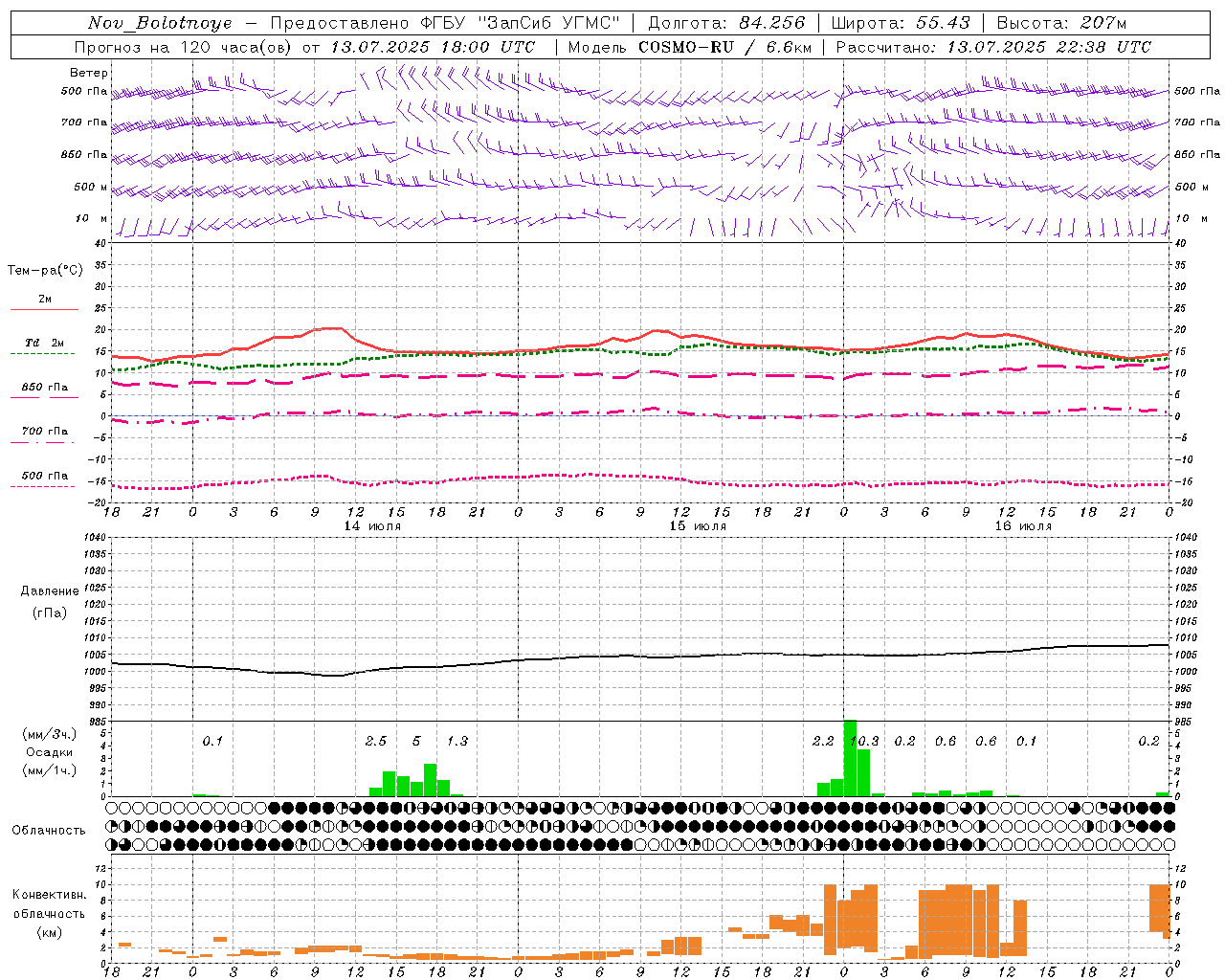Image resolution: width=1225 pixels, height=980 pixels.
Task: Click the '14 июля' date label
Action: [372, 525]
